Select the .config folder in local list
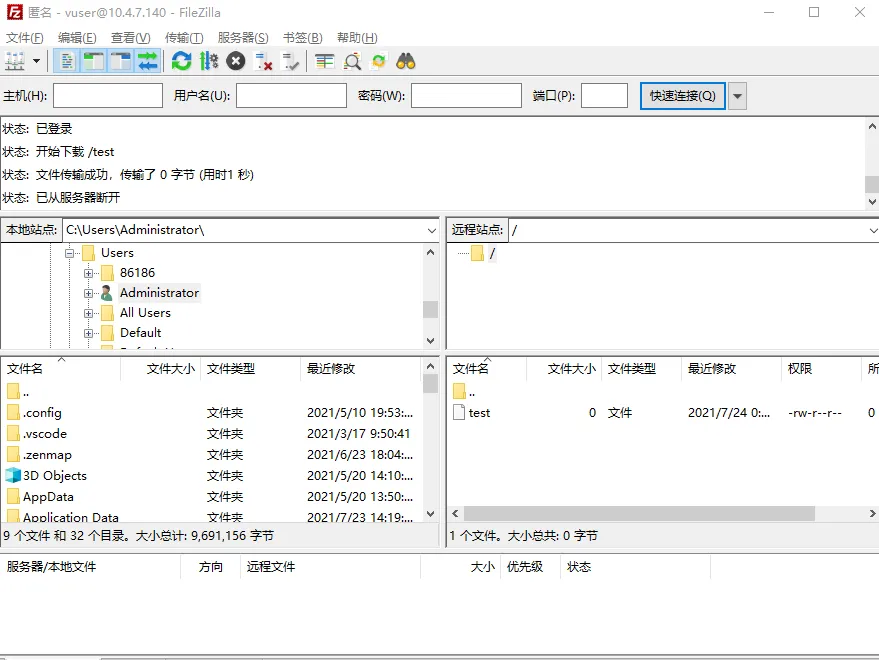The image size is (879, 660). [x=43, y=413]
